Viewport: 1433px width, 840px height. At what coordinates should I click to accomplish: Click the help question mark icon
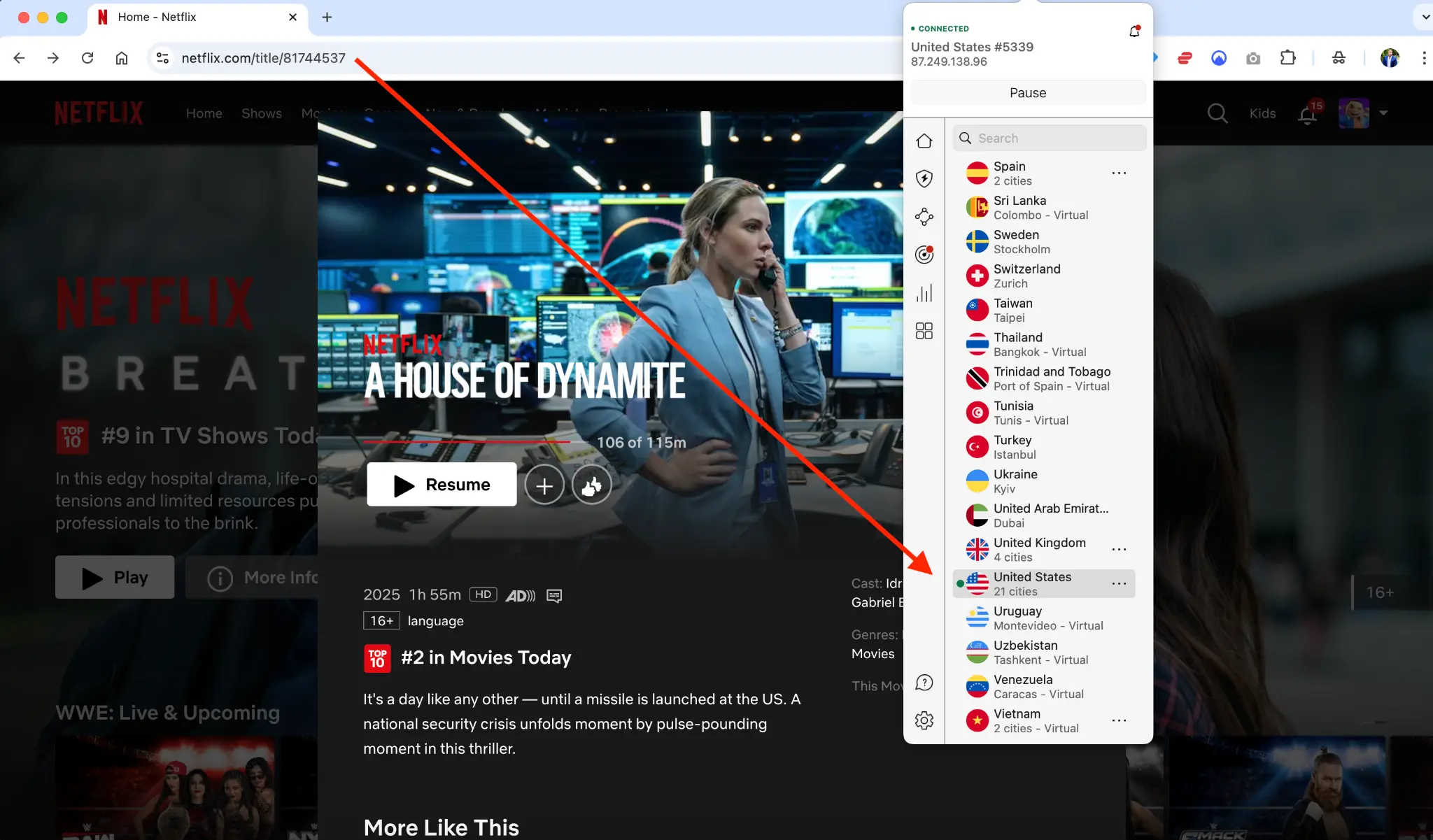924,682
